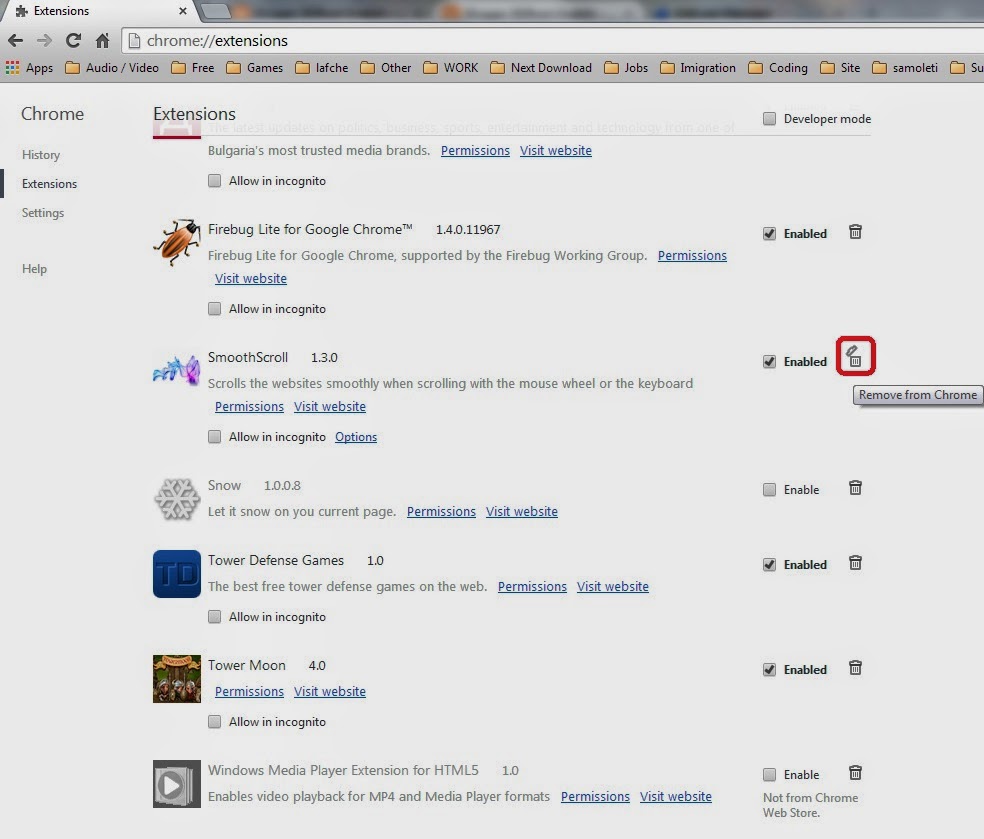This screenshot has height=839, width=984.
Task: Click the Tower Defense Games TD icon
Action: 176,574
